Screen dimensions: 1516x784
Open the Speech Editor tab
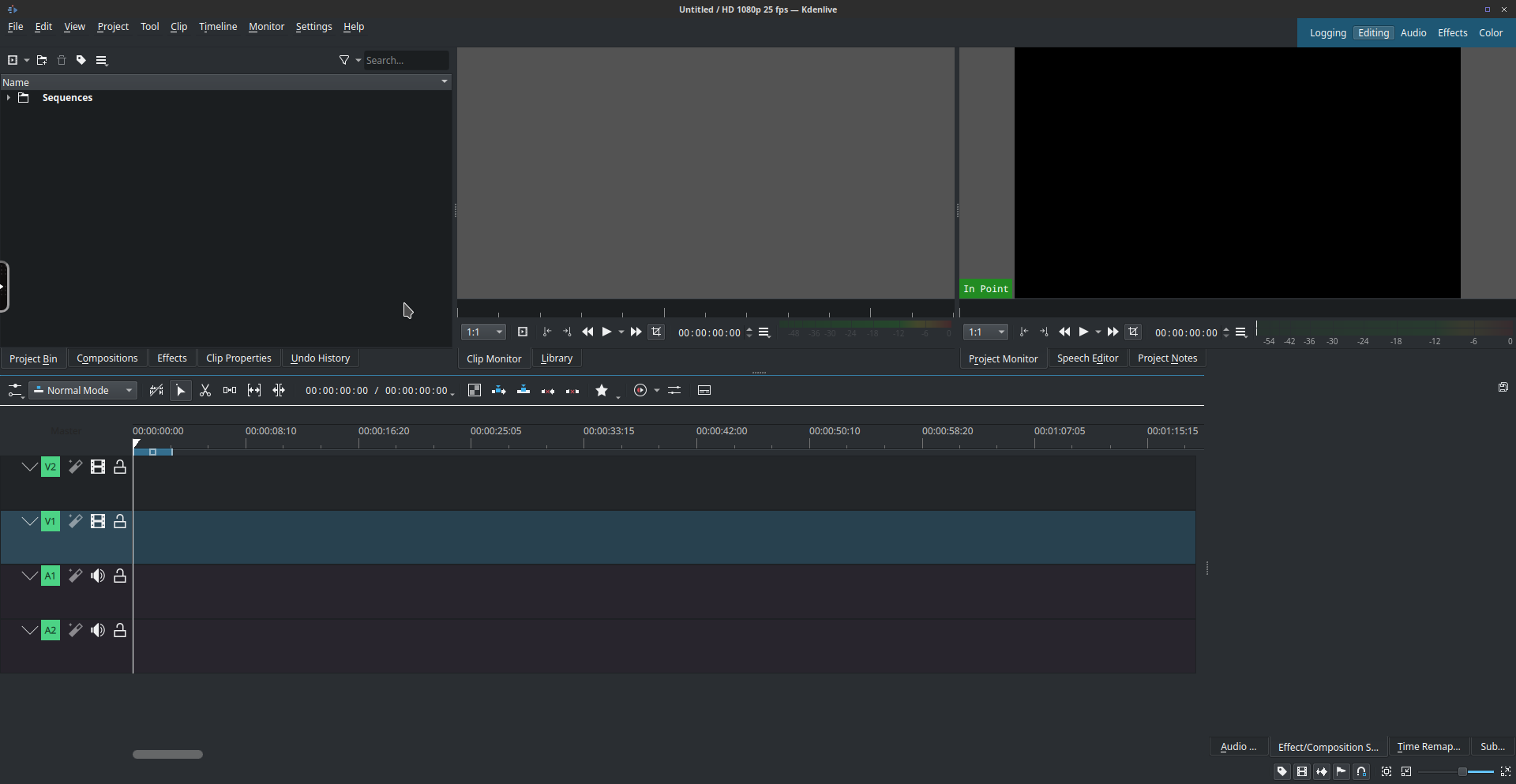(x=1087, y=358)
